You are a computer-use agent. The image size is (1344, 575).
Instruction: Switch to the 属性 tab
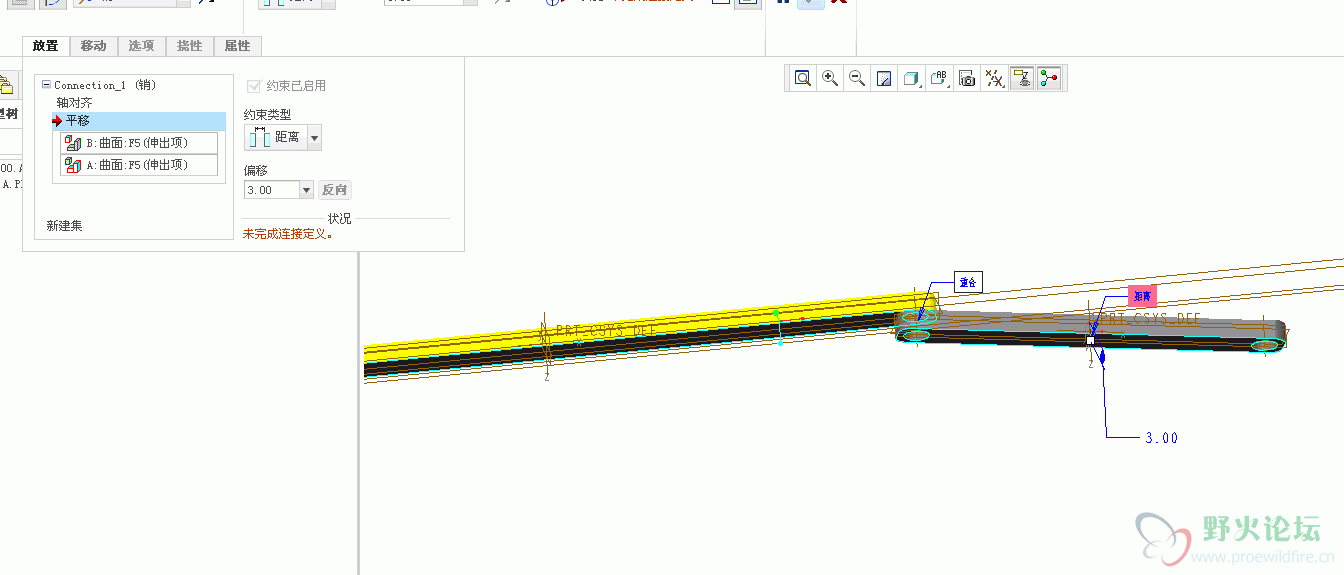(x=238, y=46)
